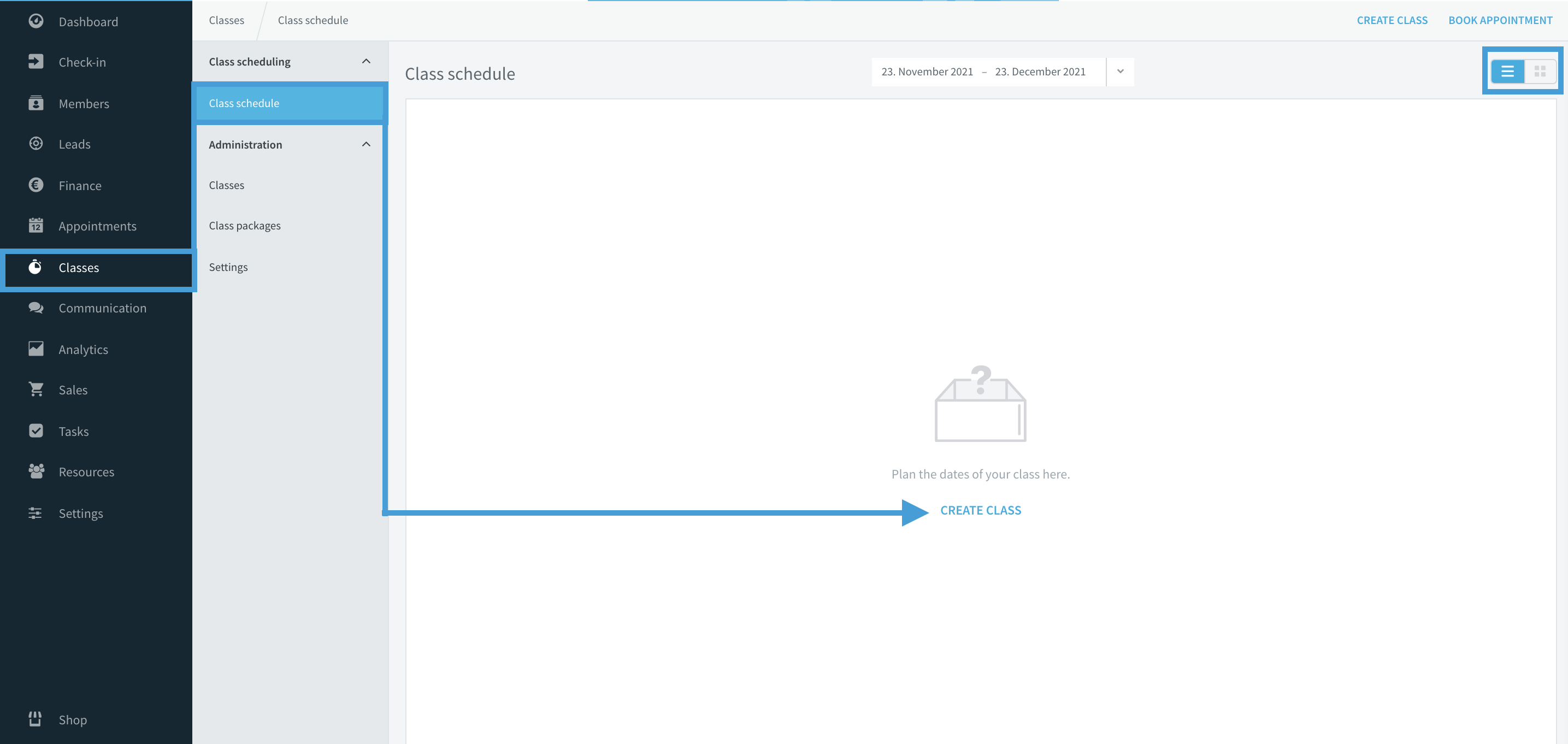The image size is (1568, 744).
Task: Open Finance section
Action: tap(80, 186)
